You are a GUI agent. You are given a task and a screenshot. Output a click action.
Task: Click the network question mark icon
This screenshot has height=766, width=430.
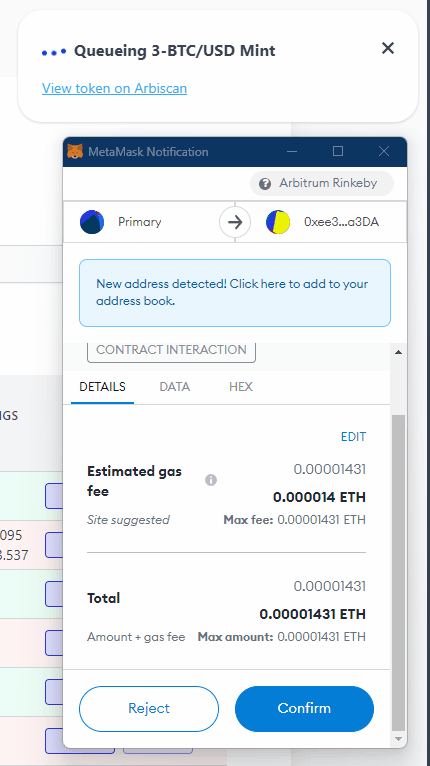pos(265,184)
